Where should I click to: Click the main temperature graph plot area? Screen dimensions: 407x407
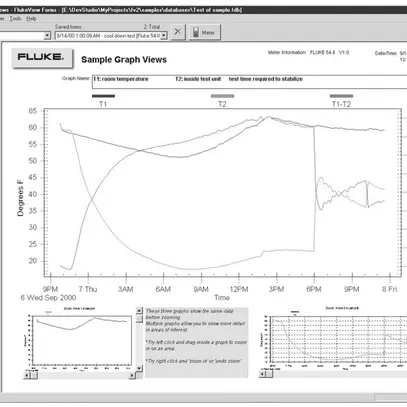click(222, 192)
